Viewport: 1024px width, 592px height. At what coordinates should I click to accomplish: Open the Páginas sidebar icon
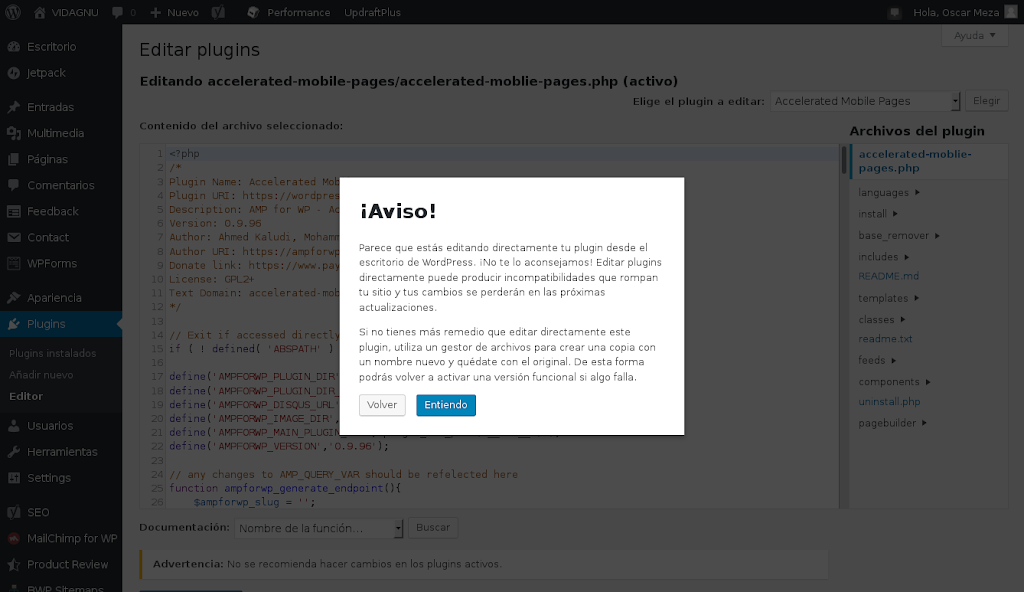point(14,159)
